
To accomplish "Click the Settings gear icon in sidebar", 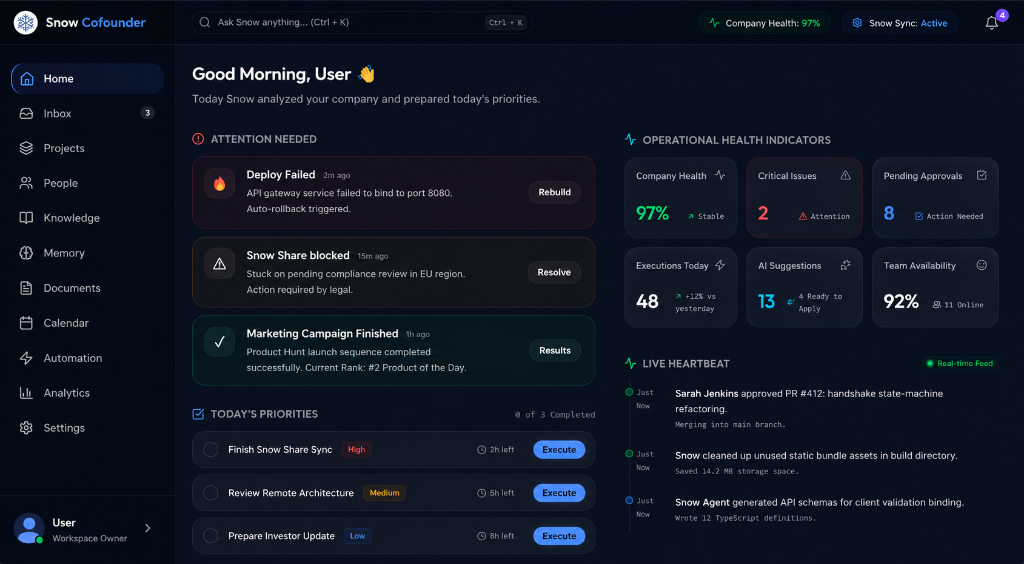I will [x=26, y=428].
